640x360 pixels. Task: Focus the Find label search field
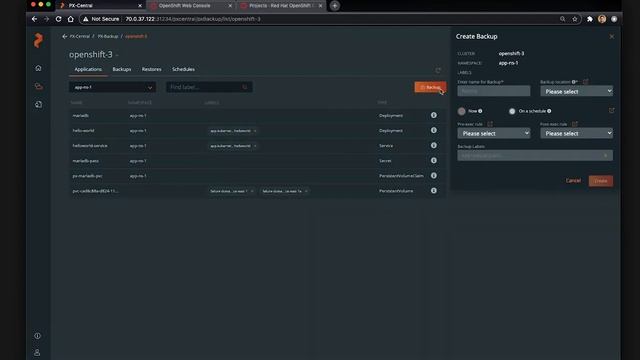point(209,87)
